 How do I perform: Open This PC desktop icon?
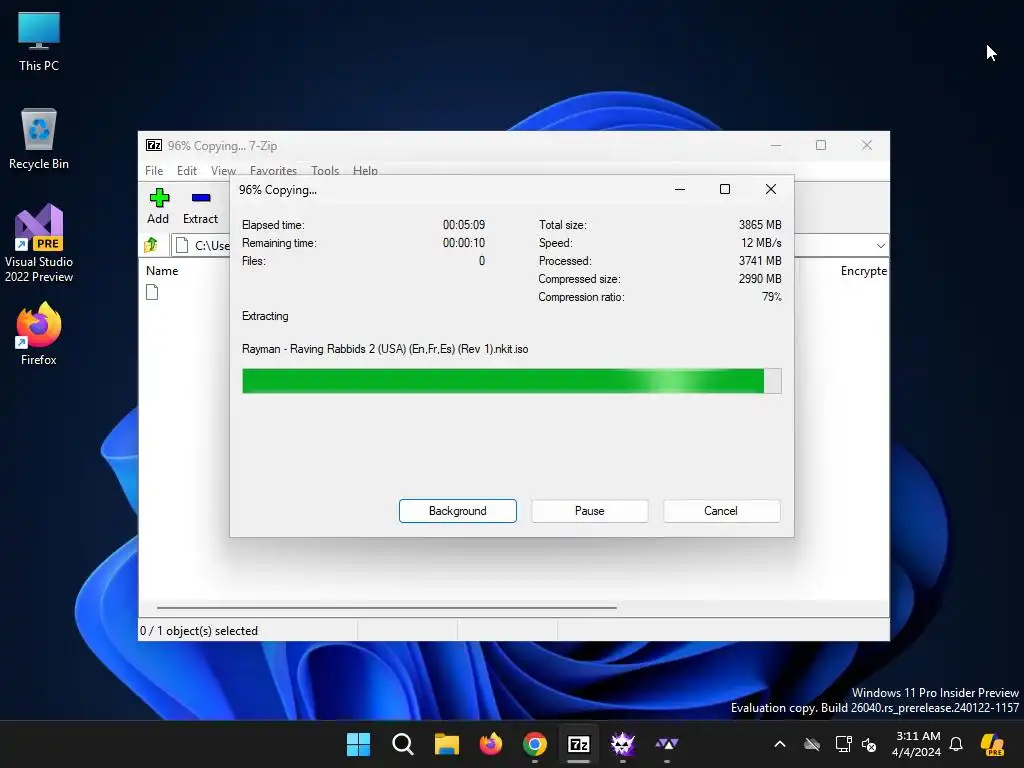(39, 40)
